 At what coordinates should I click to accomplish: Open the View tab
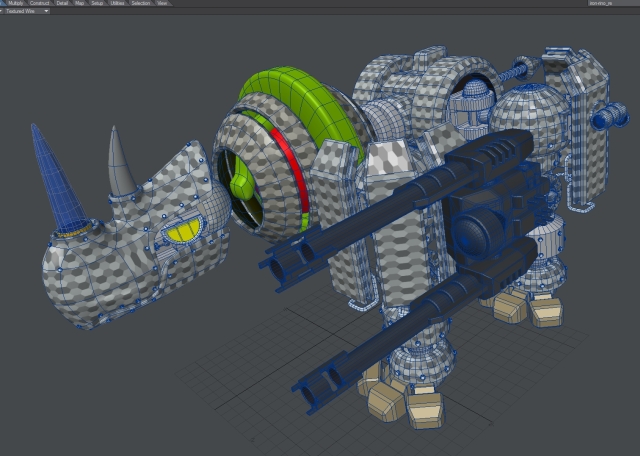[x=162, y=3]
